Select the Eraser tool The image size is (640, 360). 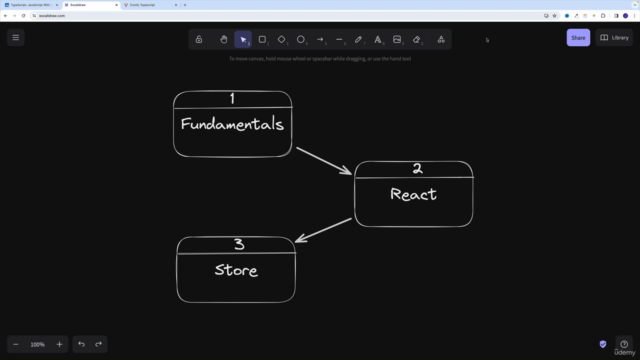(416, 40)
